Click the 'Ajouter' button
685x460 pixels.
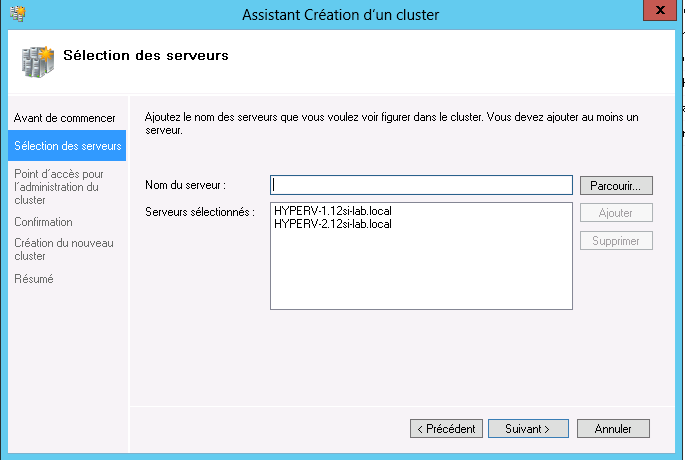point(616,213)
